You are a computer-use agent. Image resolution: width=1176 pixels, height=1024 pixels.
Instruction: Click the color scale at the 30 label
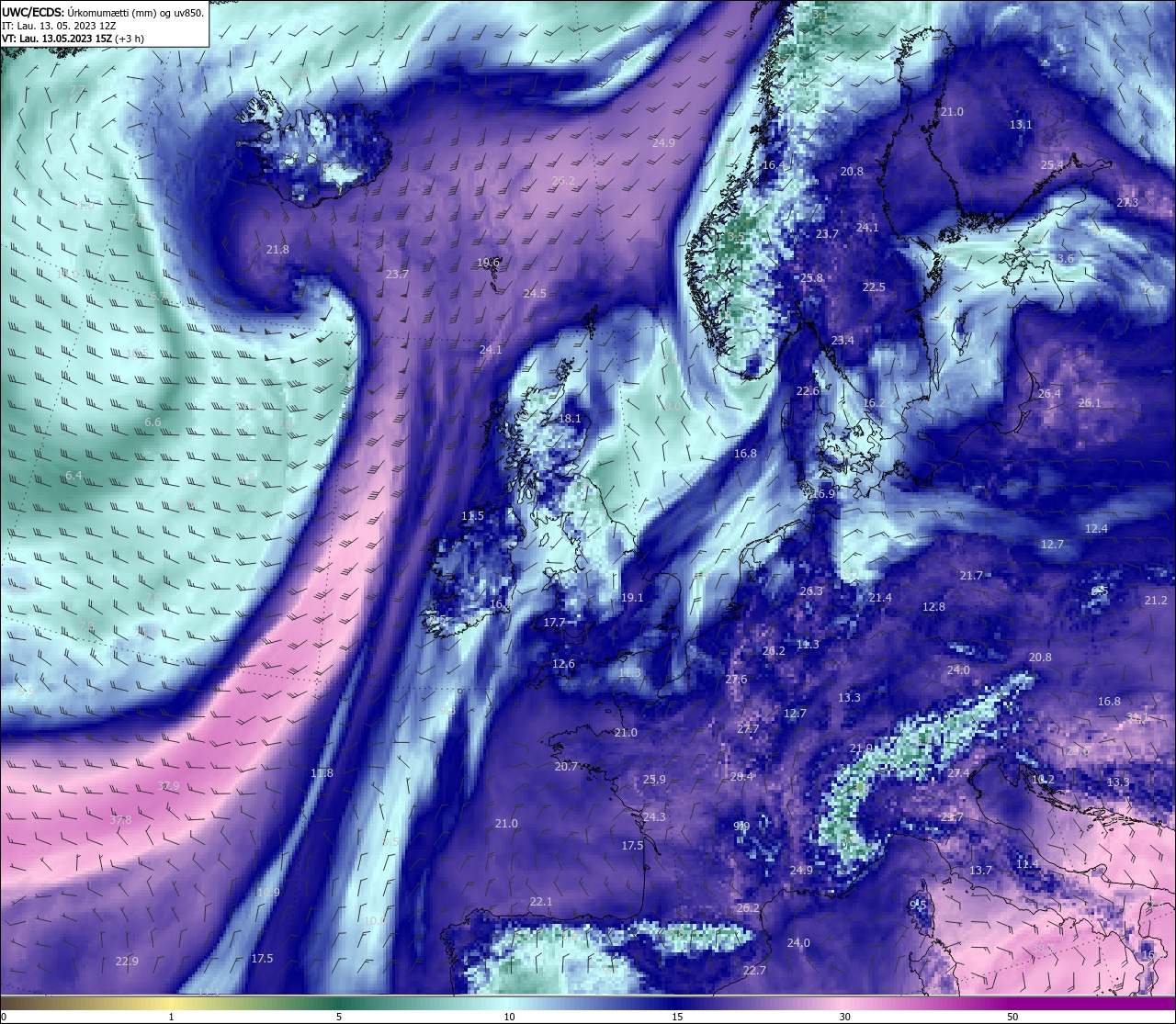[x=844, y=1017]
